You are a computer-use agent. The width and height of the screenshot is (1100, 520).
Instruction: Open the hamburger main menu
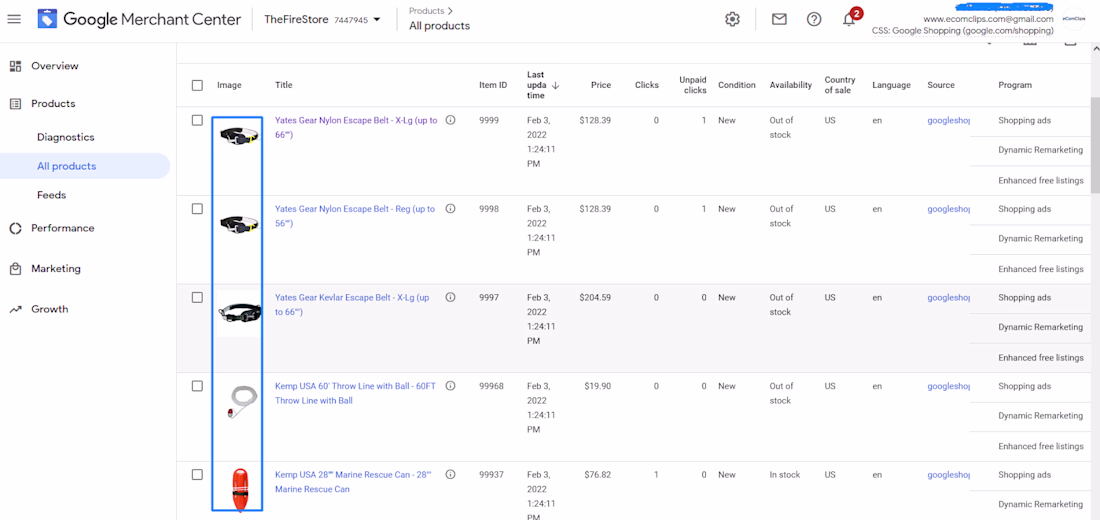[14, 19]
